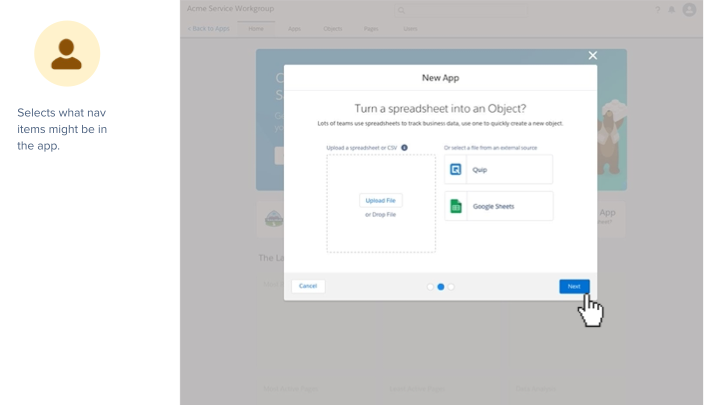Click the dashed file drop zone
This screenshot has height=405, width=720.
click(x=381, y=203)
